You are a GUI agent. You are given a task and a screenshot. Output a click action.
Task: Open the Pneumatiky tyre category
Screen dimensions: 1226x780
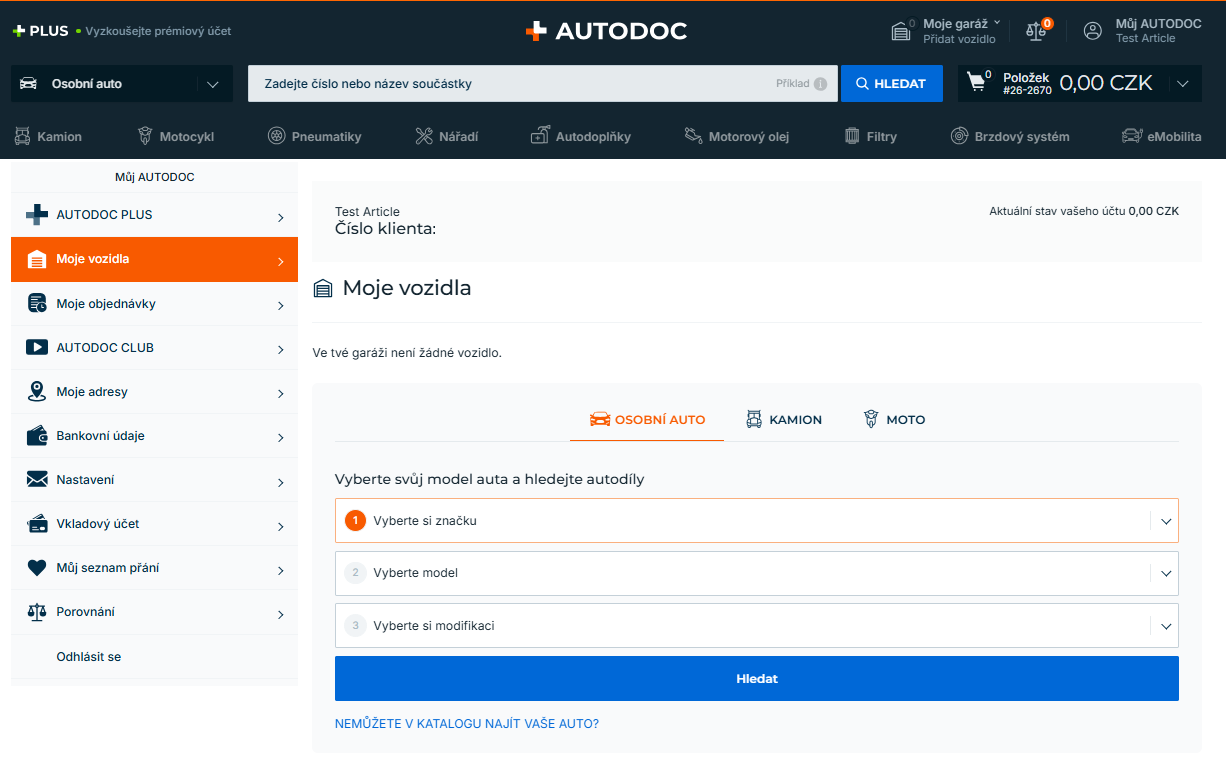(314, 136)
